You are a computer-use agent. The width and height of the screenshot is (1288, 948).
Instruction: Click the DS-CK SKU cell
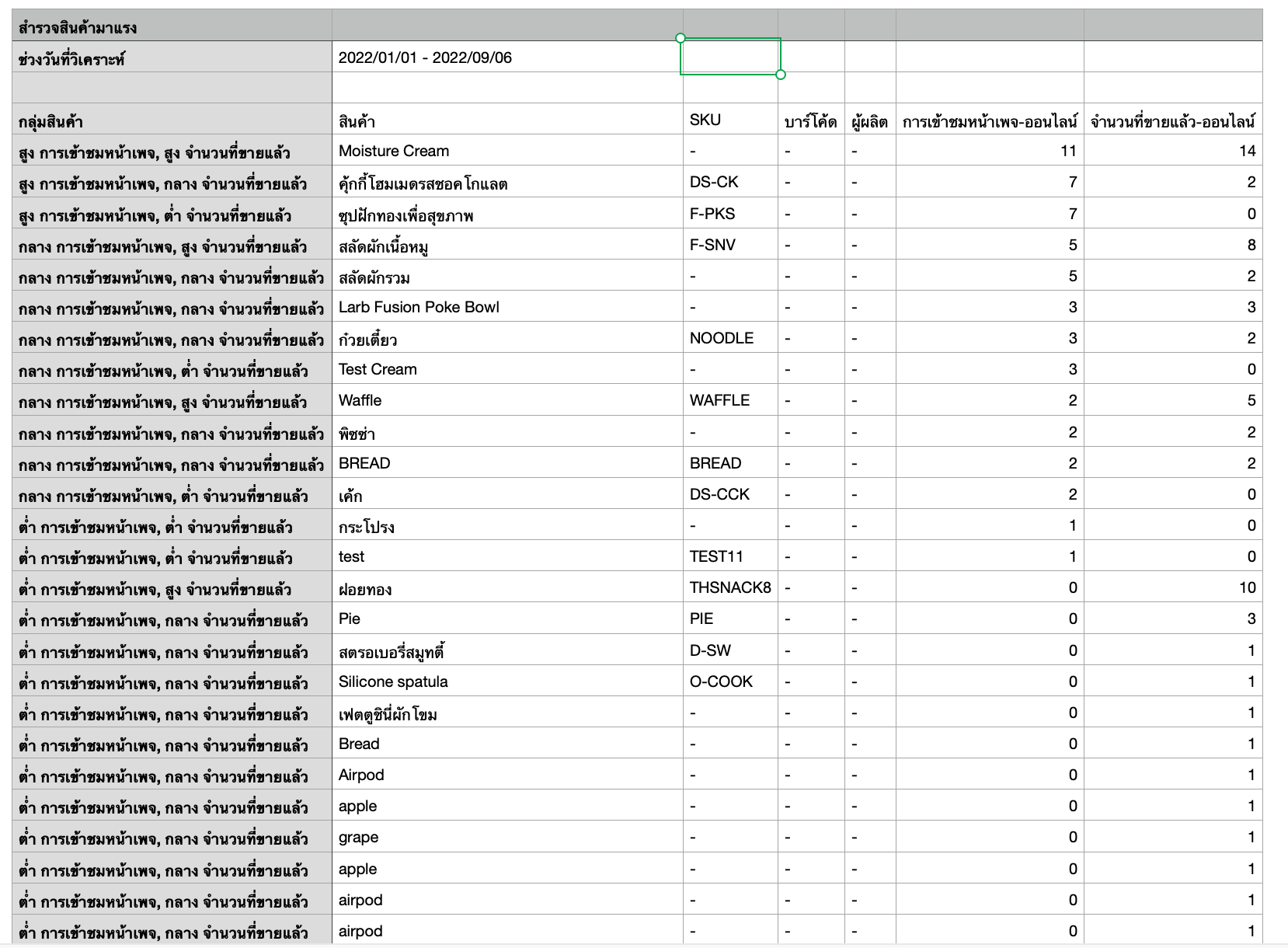pos(731,182)
